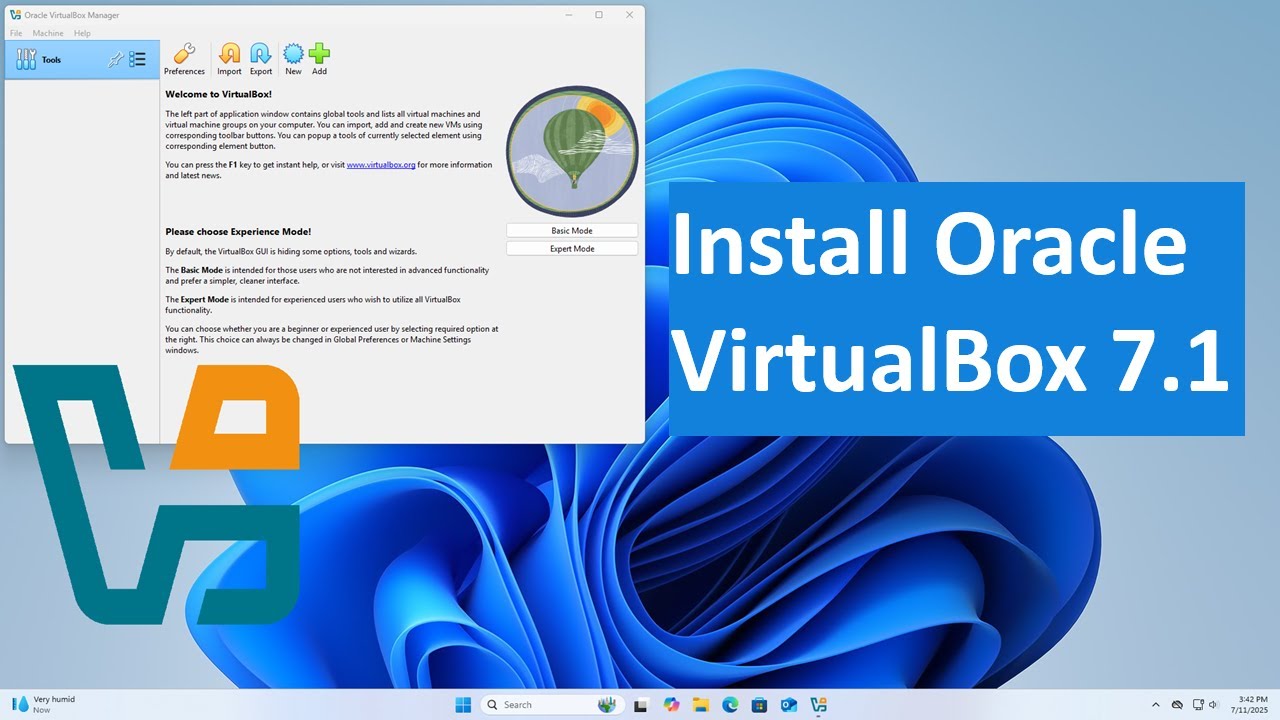Open Microsoft Store from the taskbar
Viewport: 1280px width, 720px height.
[759, 705]
